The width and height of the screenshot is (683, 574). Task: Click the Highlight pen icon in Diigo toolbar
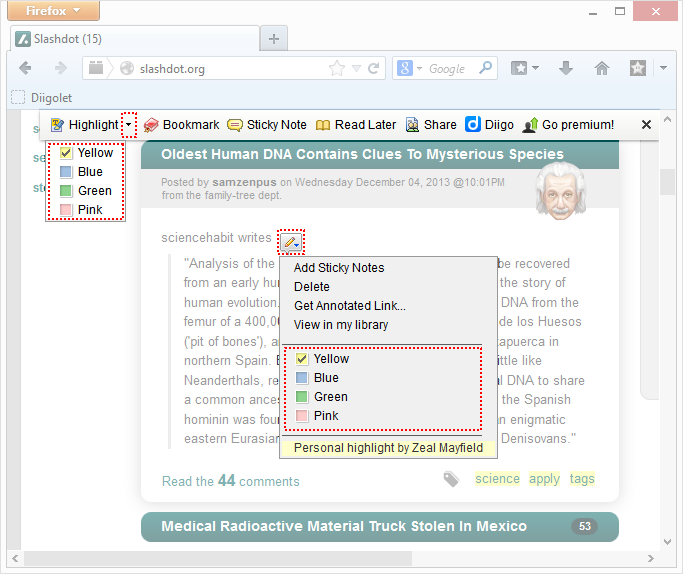pos(57,125)
